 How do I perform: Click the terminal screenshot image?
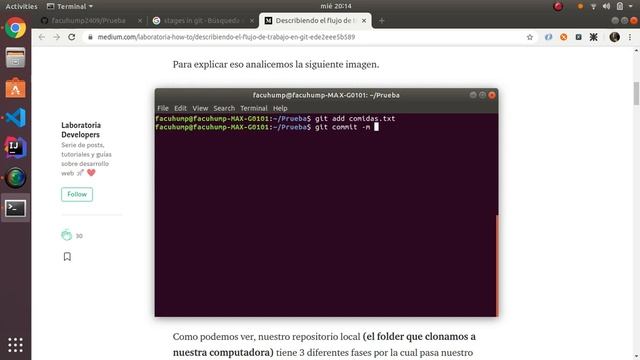(326, 202)
